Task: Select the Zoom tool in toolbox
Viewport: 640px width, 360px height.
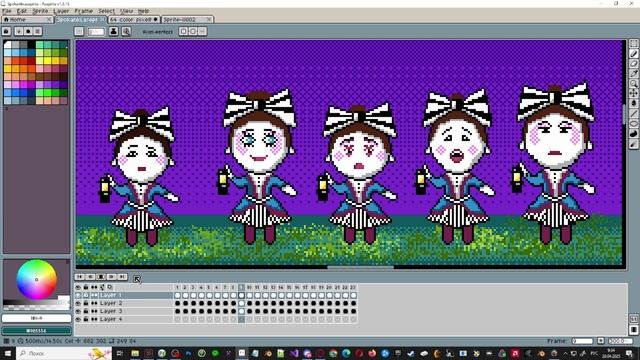Action: [633, 83]
